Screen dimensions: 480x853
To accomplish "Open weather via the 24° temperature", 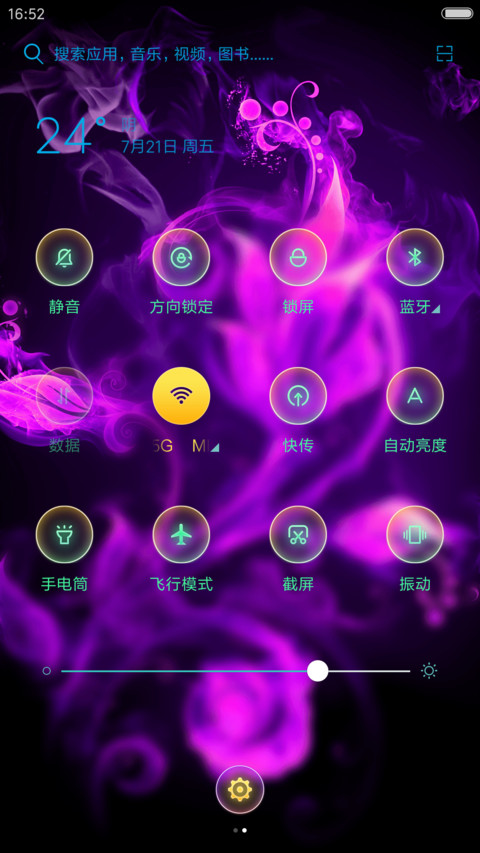I will pos(71,135).
